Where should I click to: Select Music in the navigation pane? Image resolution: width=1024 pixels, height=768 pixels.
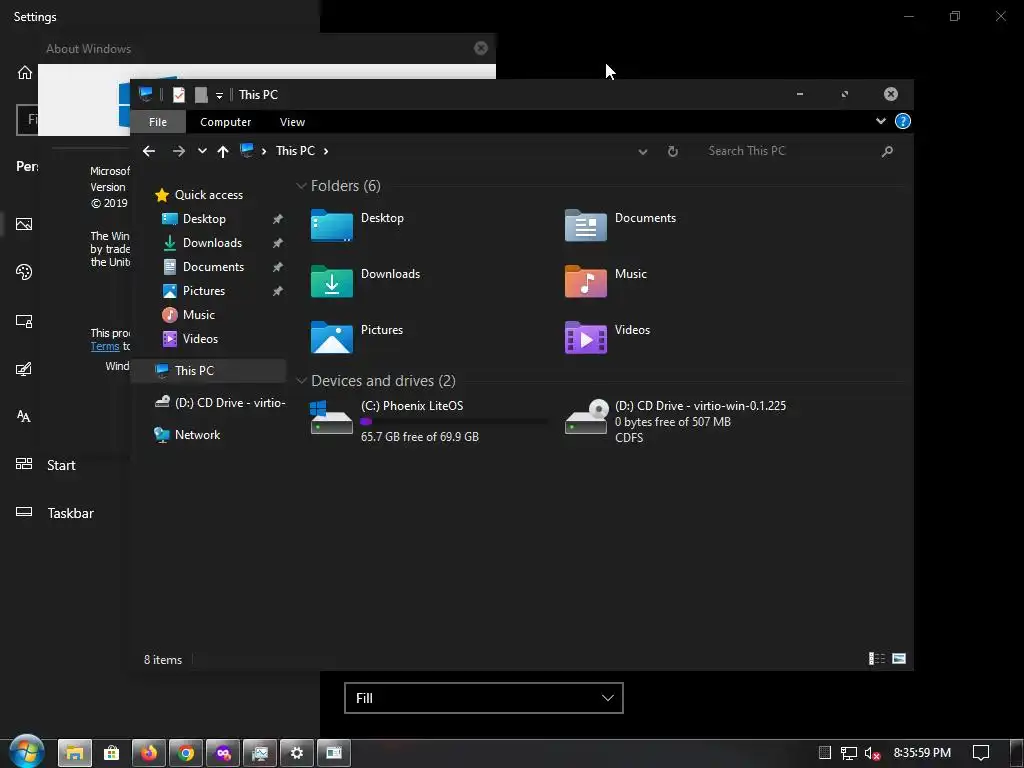188,315
